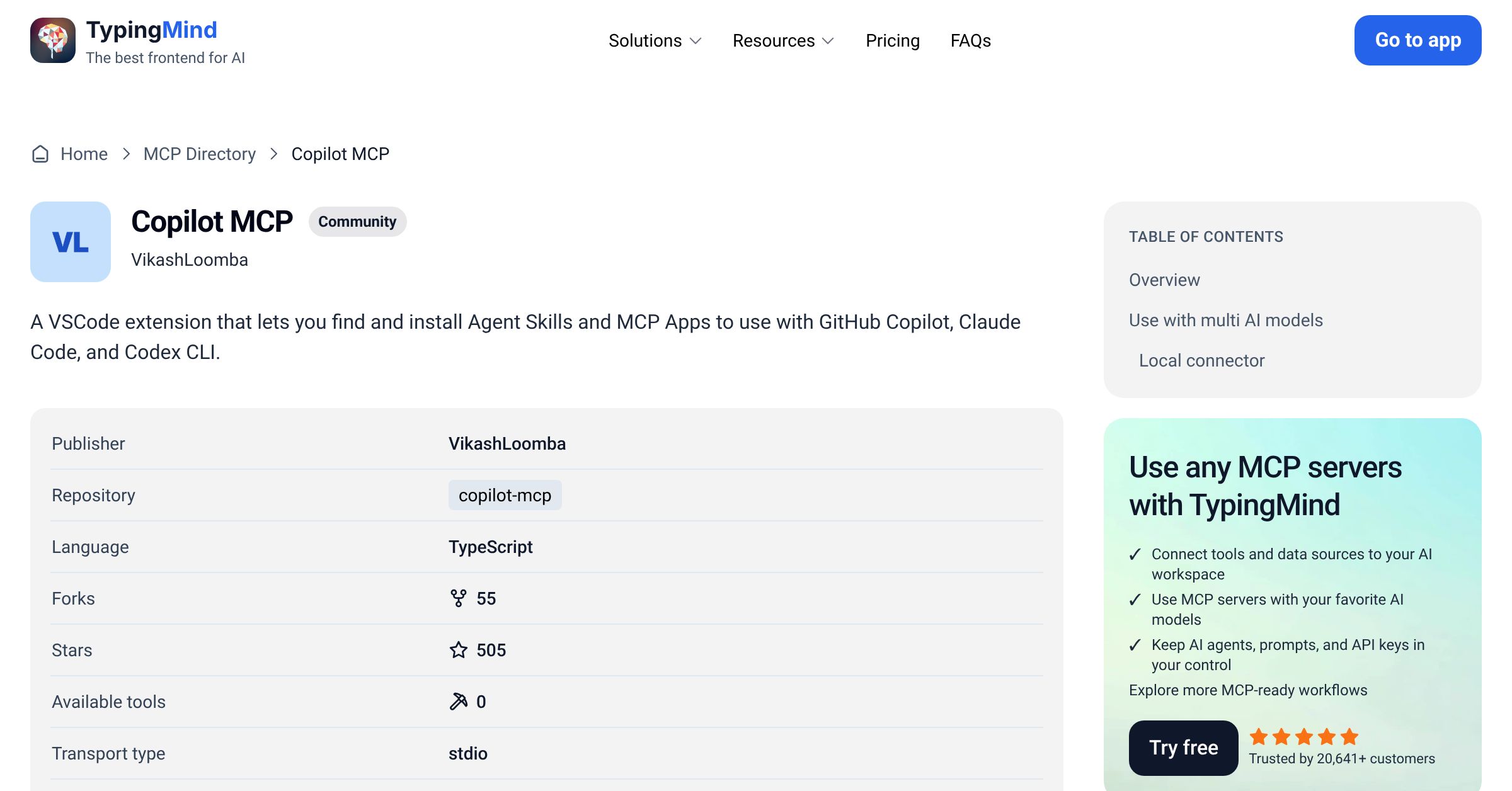This screenshot has width=1512, height=791.
Task: Click the Transport type label
Action: coord(108,753)
